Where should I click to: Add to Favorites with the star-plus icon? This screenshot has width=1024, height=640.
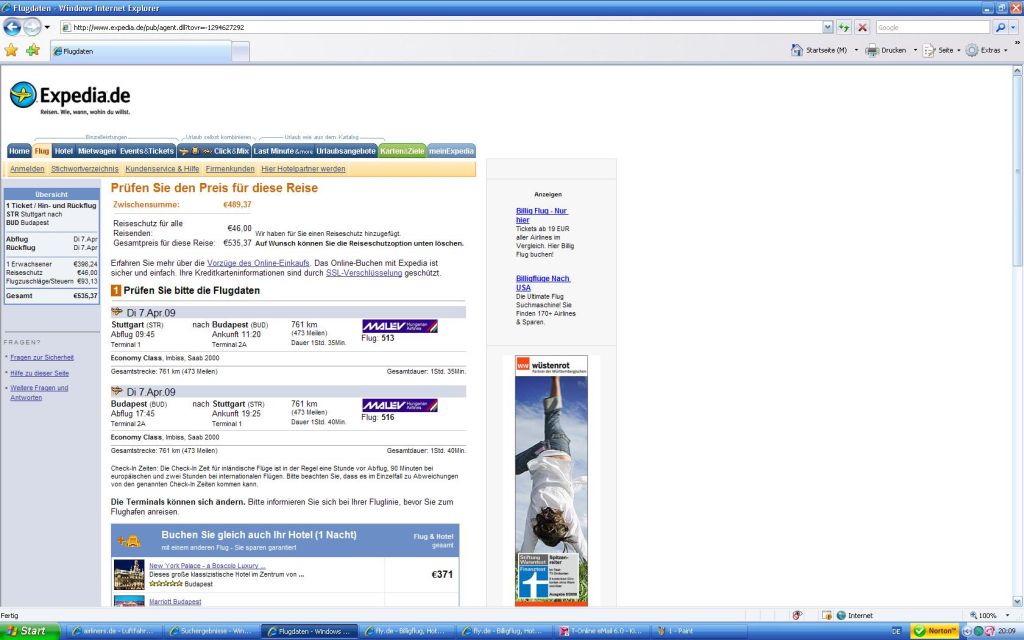33,50
